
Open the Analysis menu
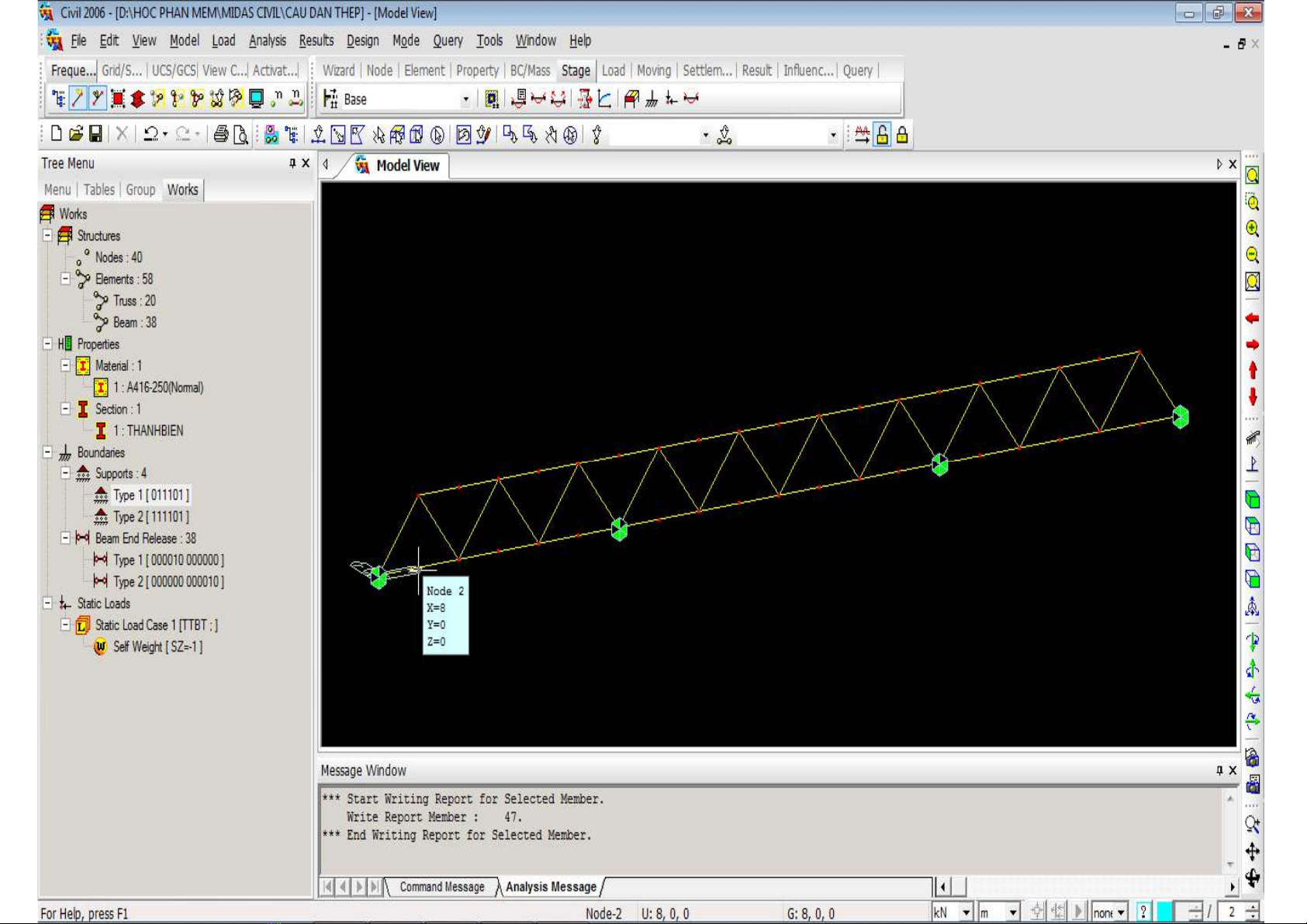point(267,40)
